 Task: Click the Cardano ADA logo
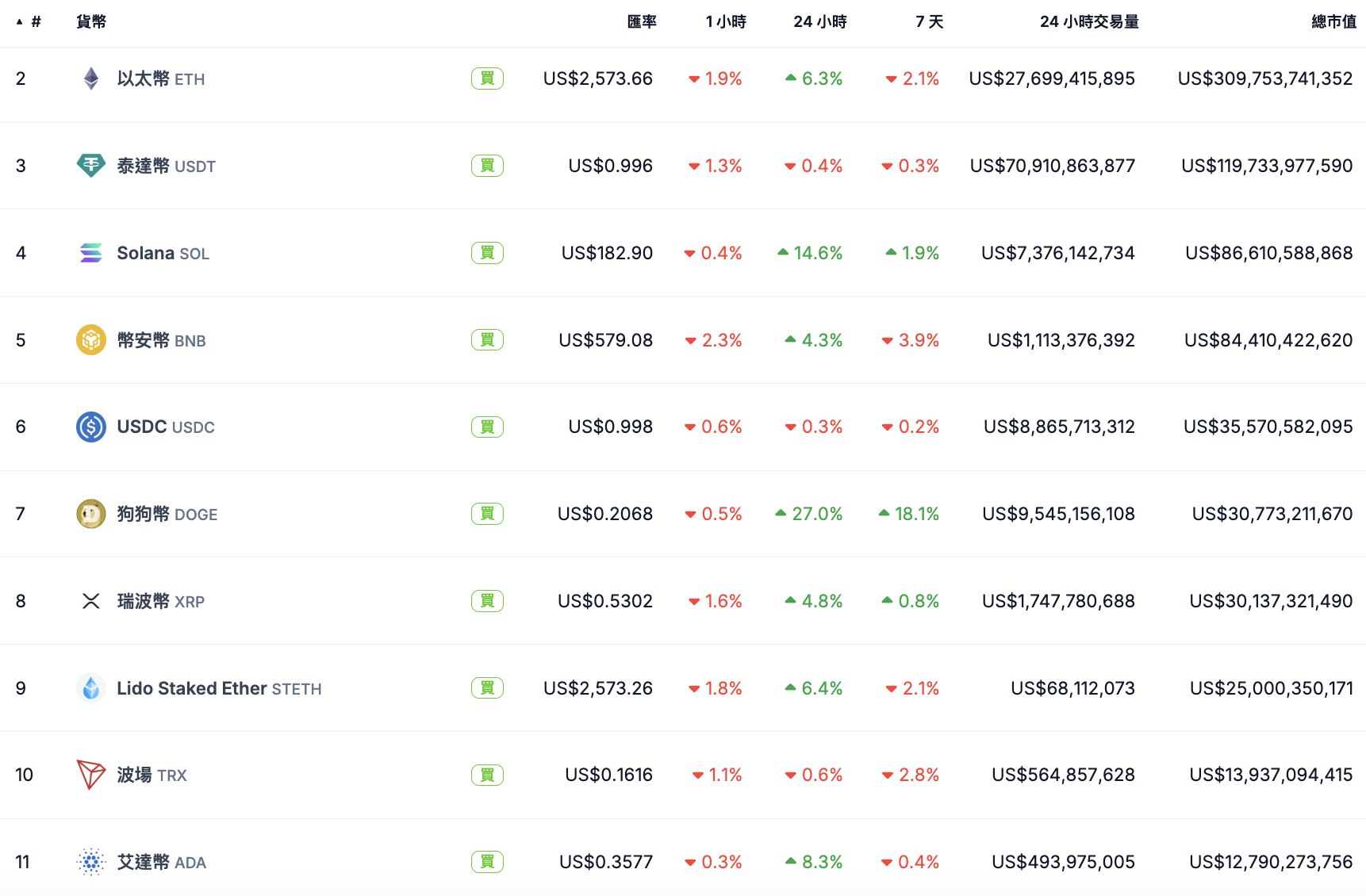(x=91, y=862)
